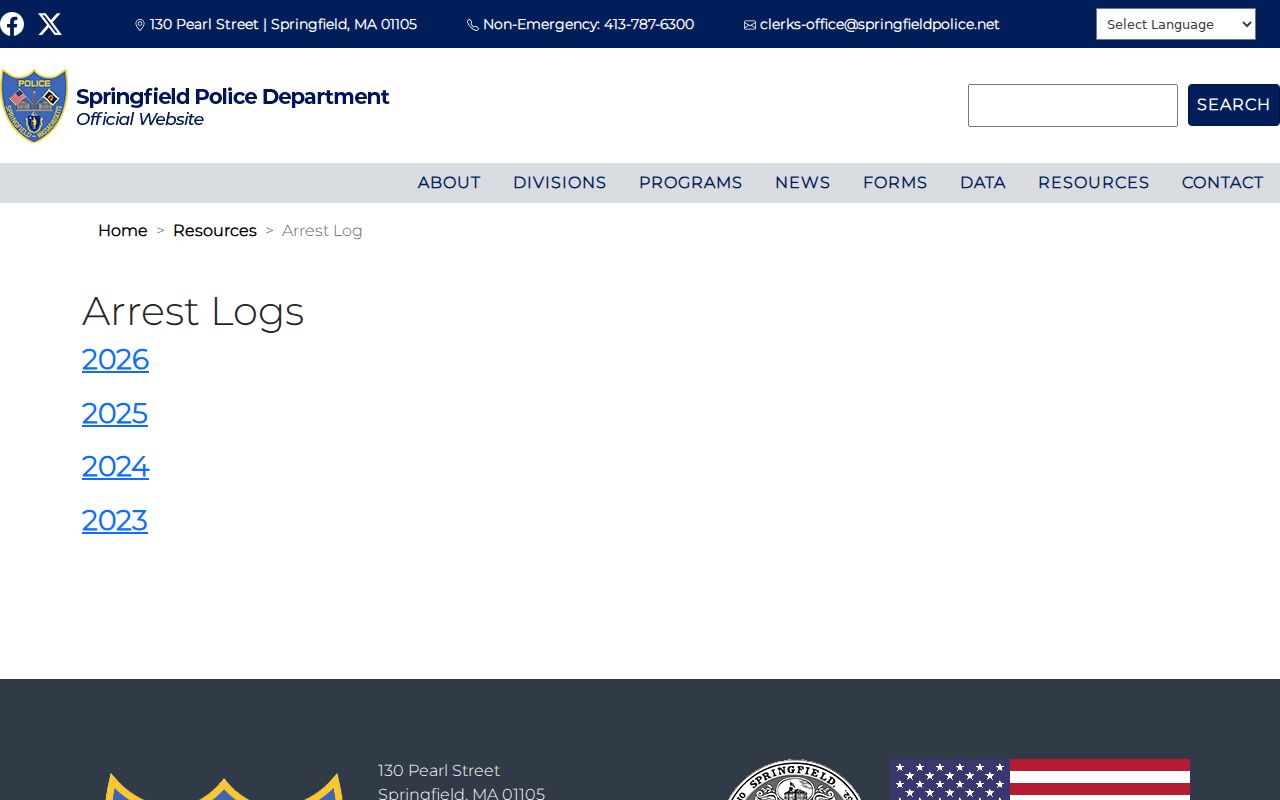Screen dimensions: 1280x800
Task: Click the Search button
Action: click(x=1234, y=105)
